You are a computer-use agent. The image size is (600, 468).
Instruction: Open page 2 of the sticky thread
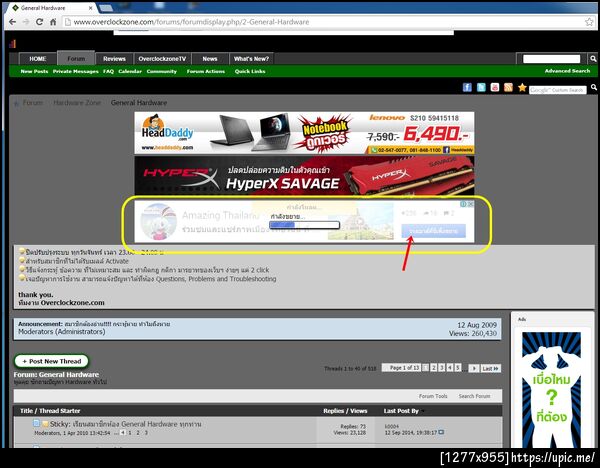(138, 433)
